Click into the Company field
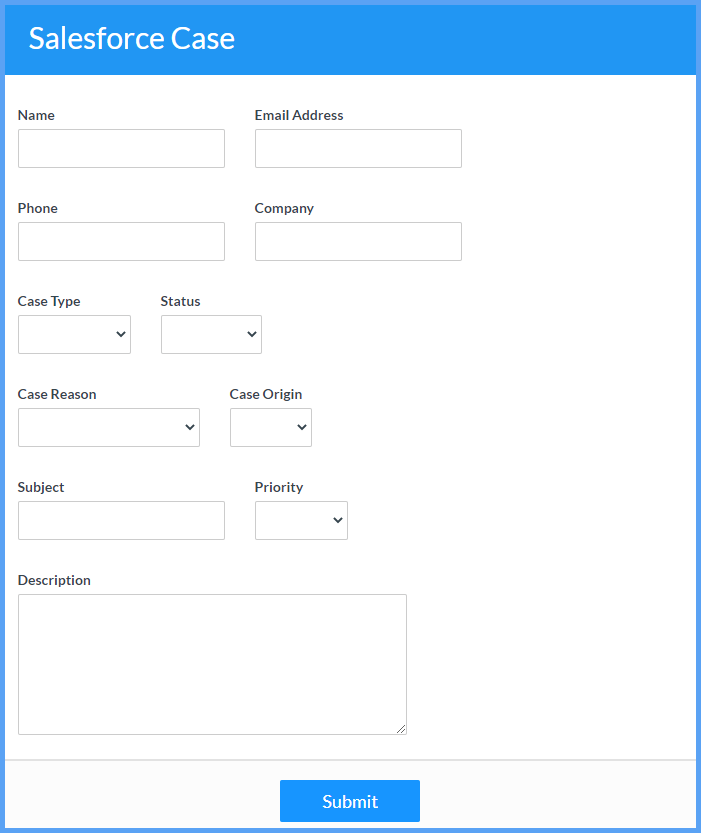The image size is (701, 833). (x=358, y=241)
